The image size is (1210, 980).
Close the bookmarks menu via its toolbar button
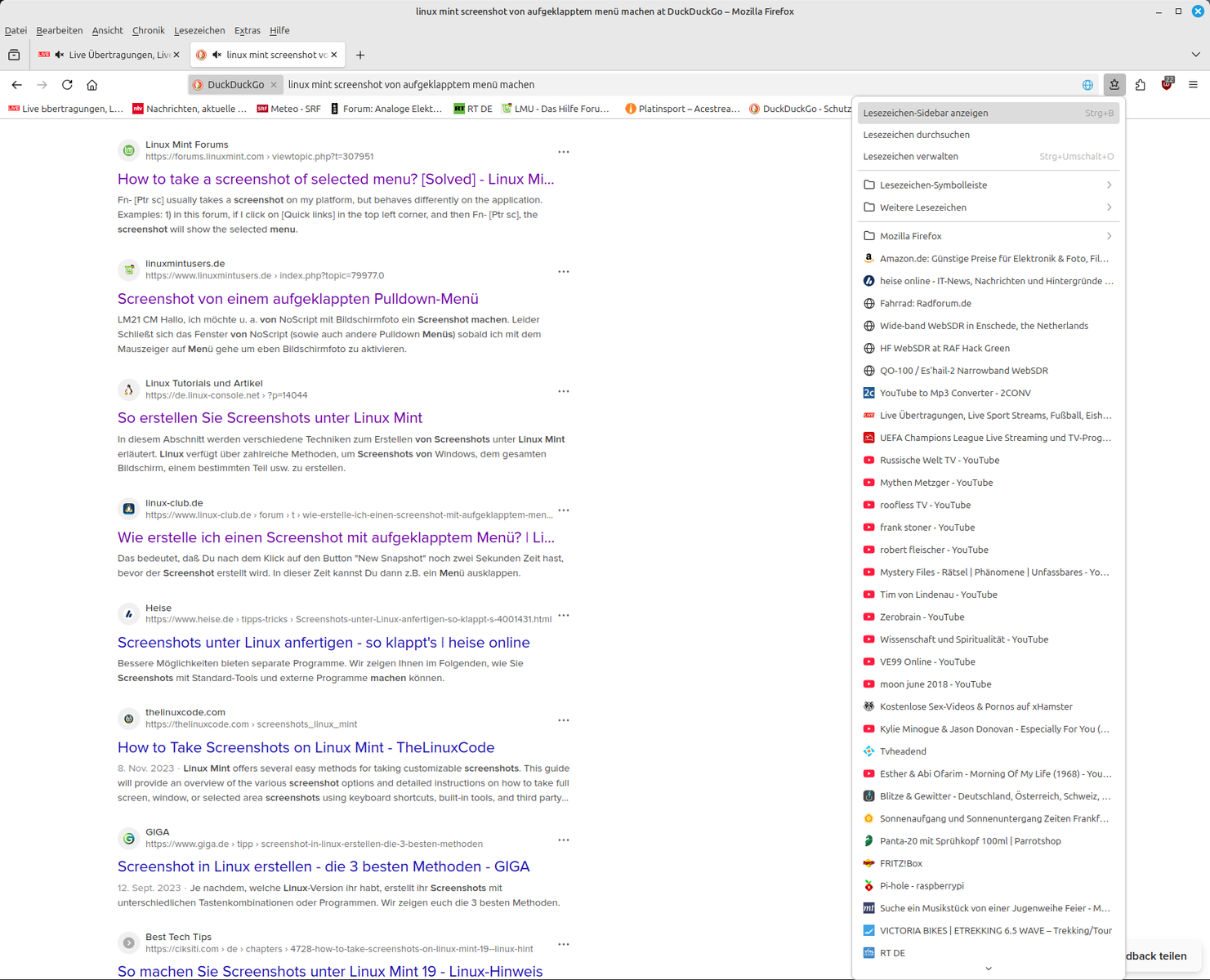[x=1114, y=85]
